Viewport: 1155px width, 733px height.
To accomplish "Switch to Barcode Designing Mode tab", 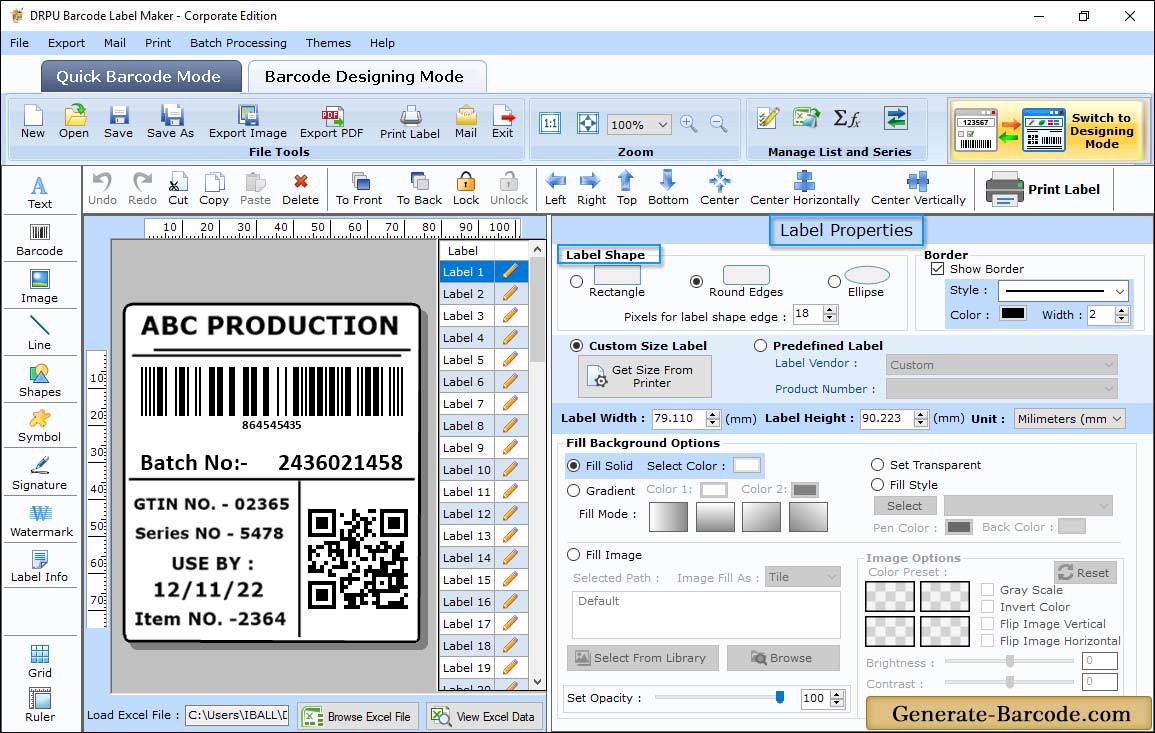I will coord(365,77).
